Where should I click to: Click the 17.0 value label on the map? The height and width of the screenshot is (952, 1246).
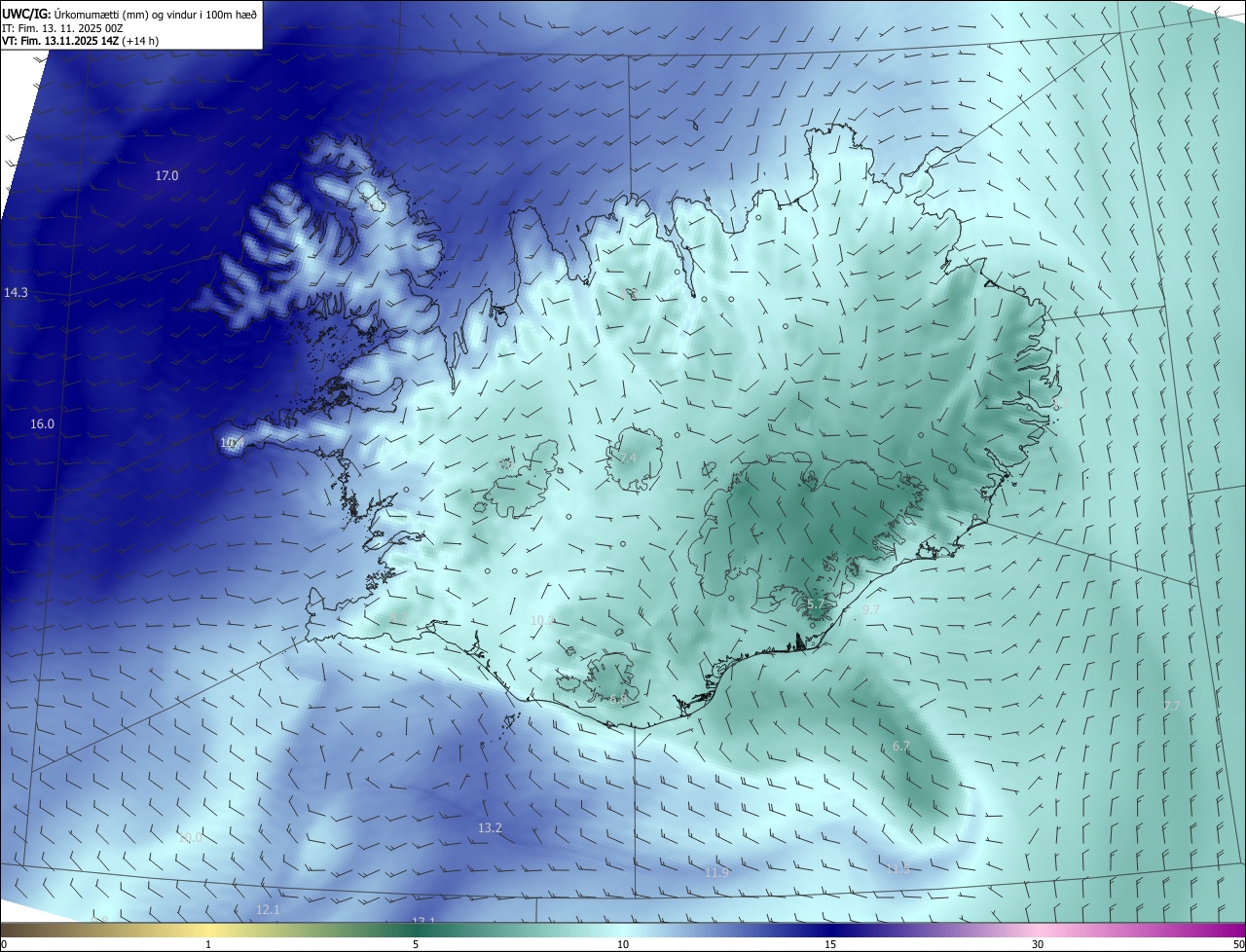tap(166, 175)
